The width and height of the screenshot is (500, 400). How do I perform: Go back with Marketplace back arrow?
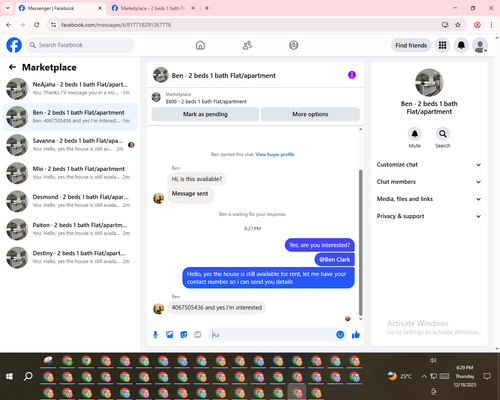12,67
